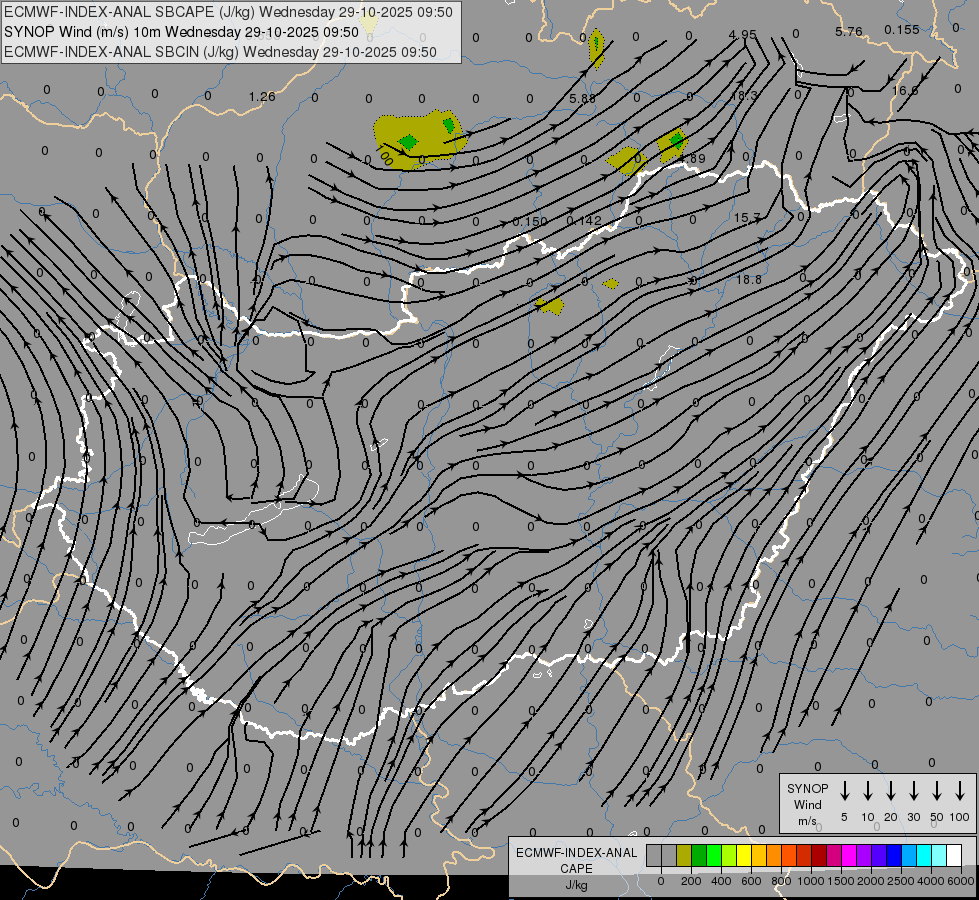Click the dark maroon swatch right of 1000

pos(819,855)
